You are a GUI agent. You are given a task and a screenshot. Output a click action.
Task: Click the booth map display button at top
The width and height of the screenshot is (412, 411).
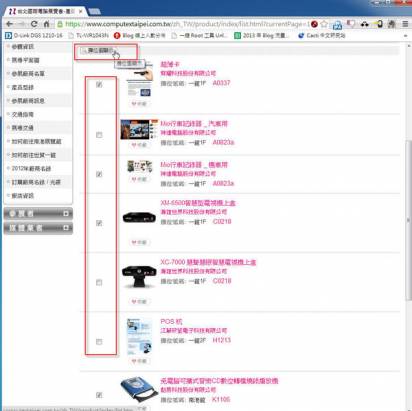click(98, 51)
